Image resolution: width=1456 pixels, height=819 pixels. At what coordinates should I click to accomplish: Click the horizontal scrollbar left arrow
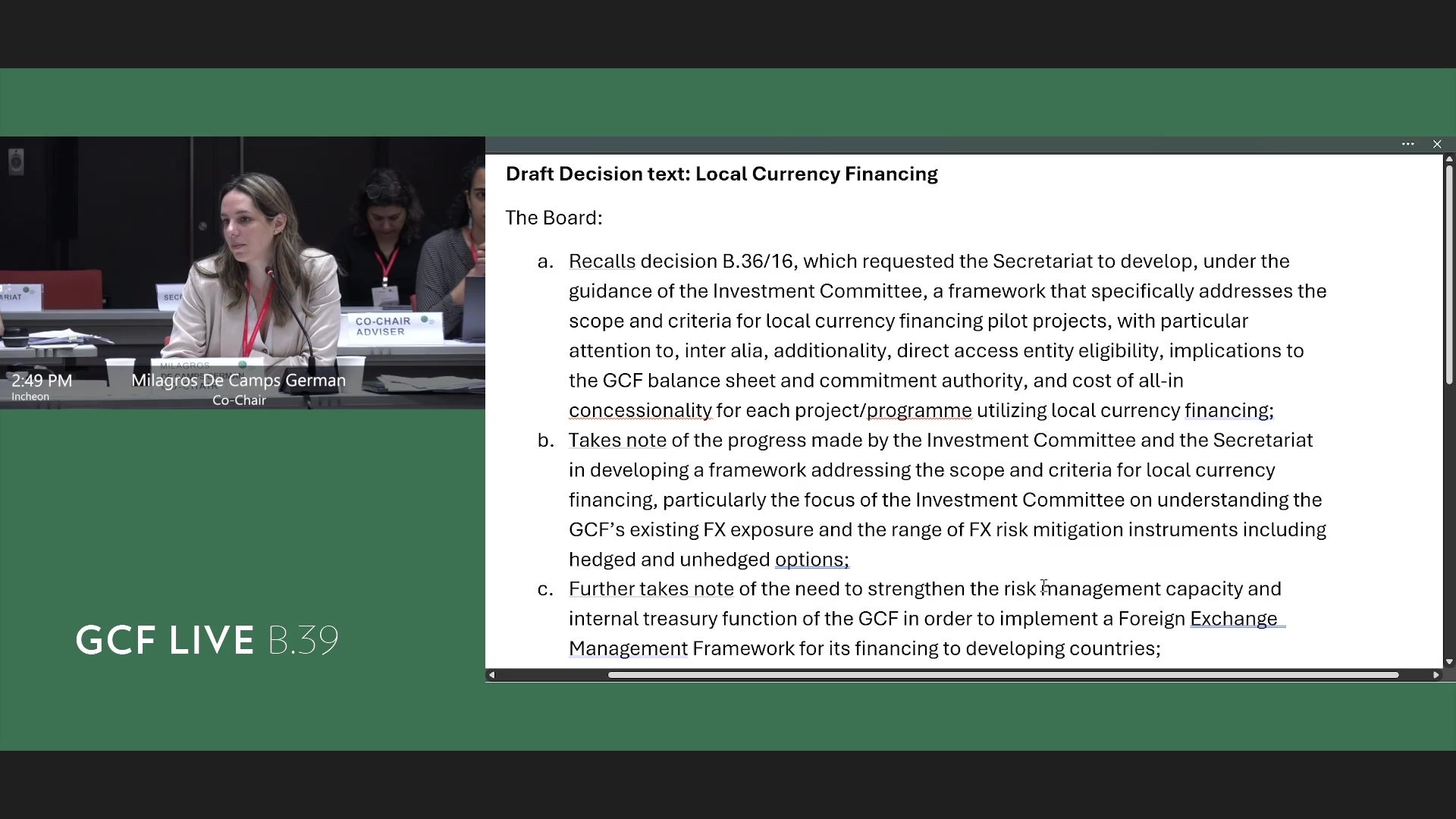[492, 675]
